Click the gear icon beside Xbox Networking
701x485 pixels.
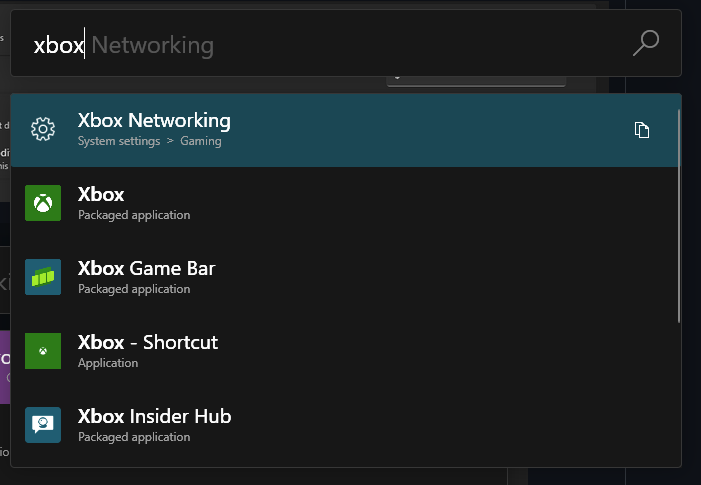[x=43, y=130]
